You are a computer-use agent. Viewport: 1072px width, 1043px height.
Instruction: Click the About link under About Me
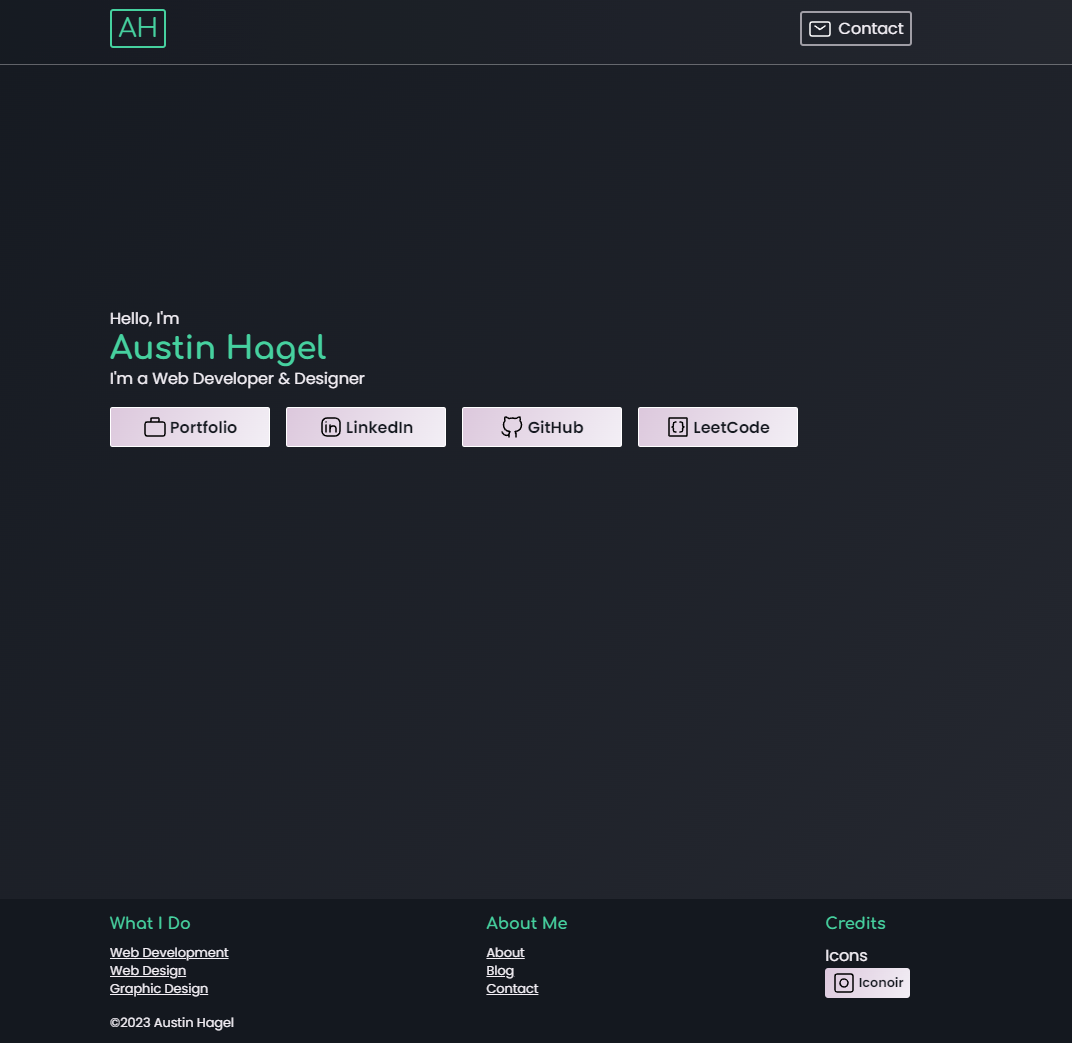[505, 952]
